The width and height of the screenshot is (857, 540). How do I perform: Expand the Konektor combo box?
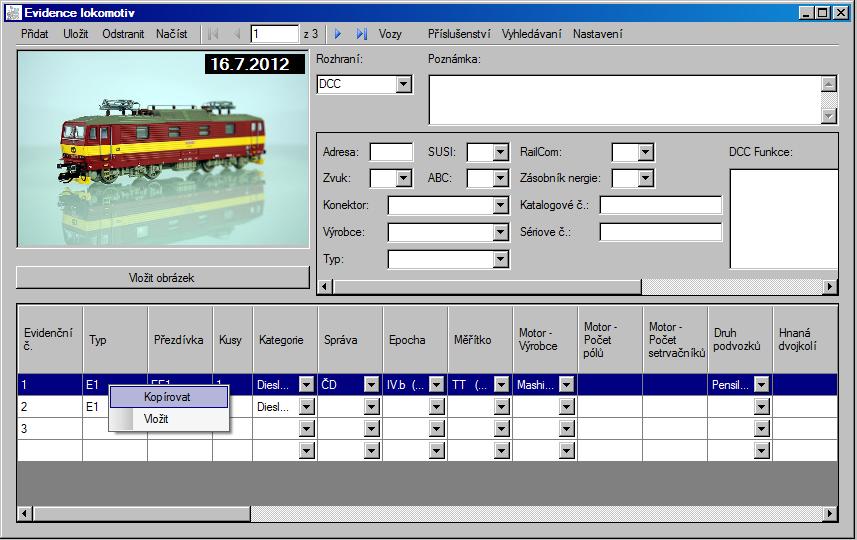(x=501, y=206)
